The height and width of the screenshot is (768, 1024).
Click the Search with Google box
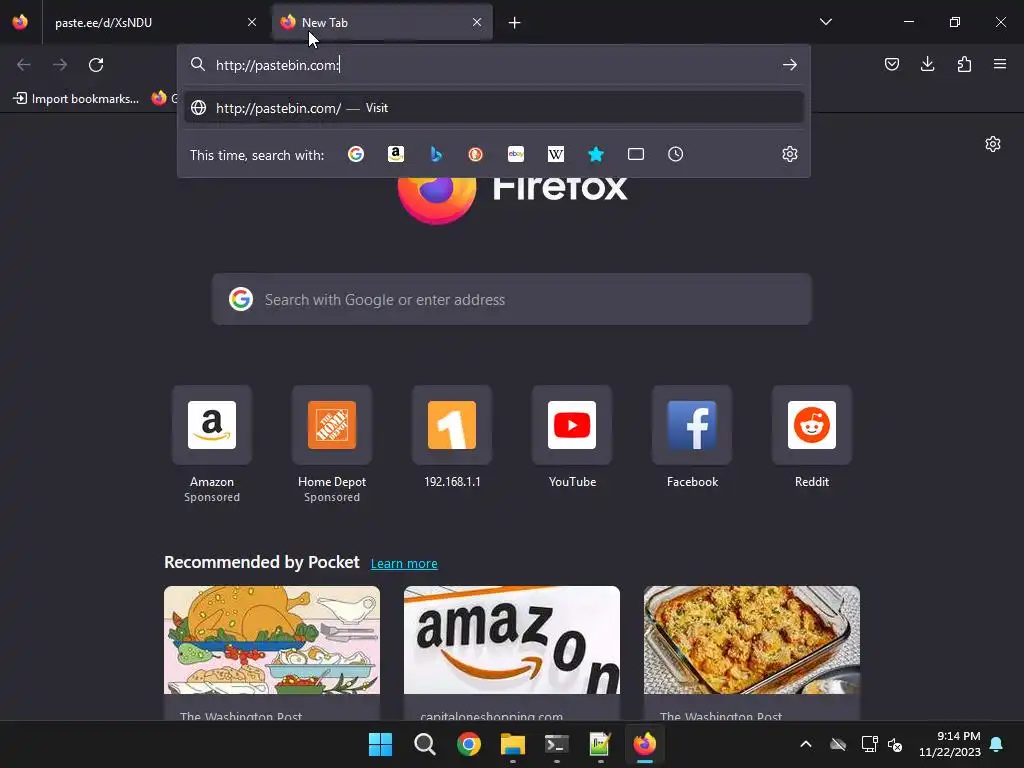point(511,300)
